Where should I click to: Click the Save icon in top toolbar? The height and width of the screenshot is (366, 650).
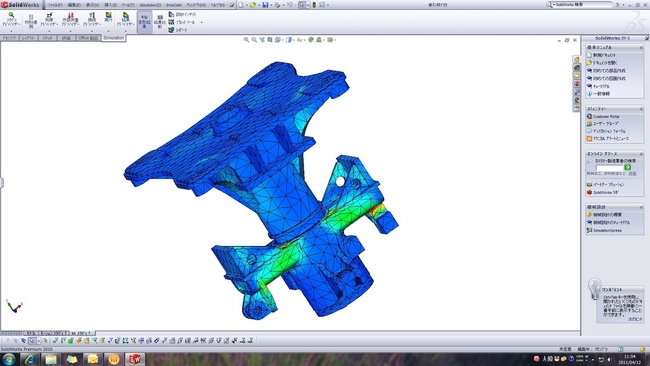265,5
